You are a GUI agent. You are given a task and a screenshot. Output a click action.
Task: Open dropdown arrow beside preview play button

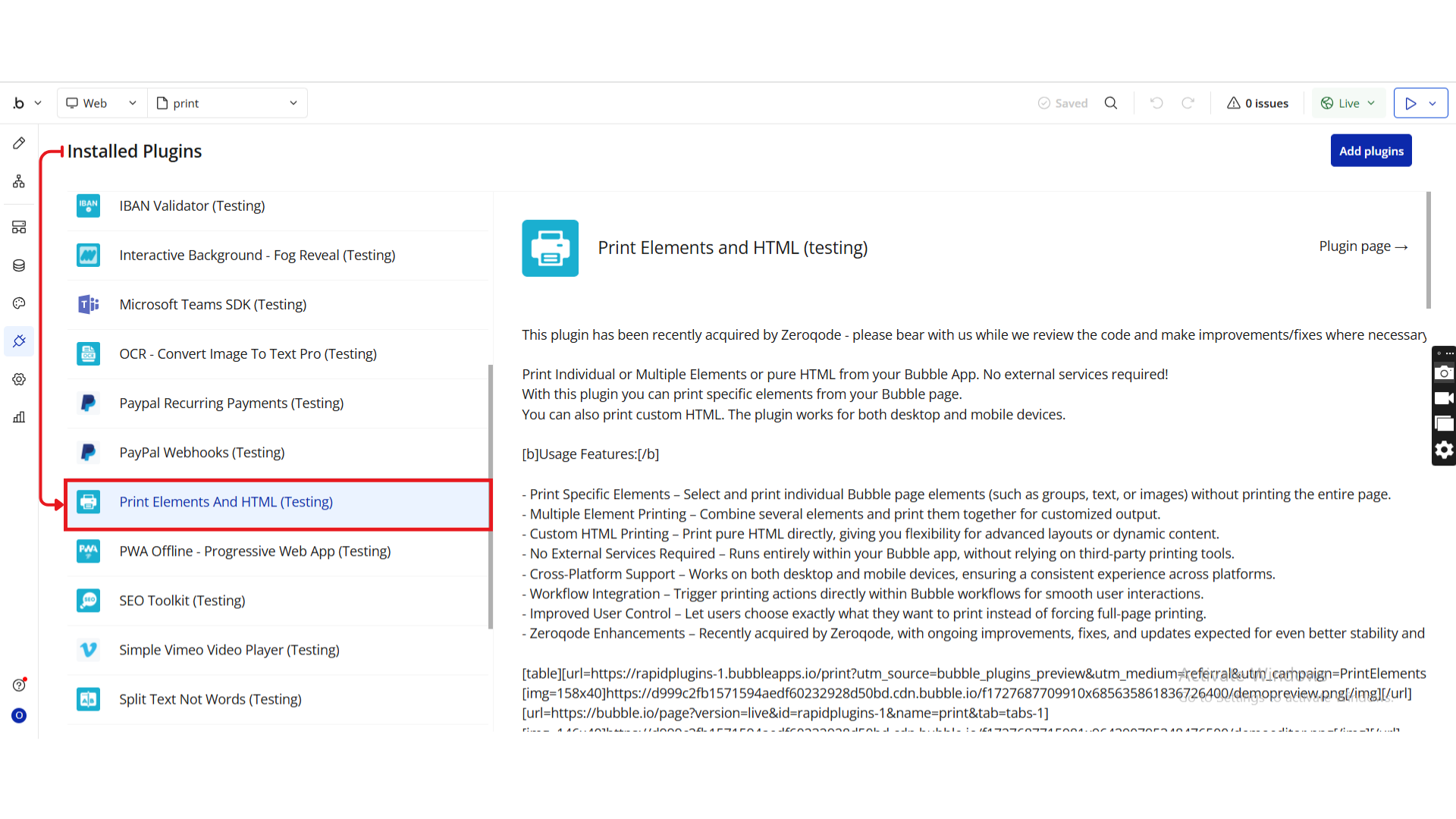[x=1432, y=103]
